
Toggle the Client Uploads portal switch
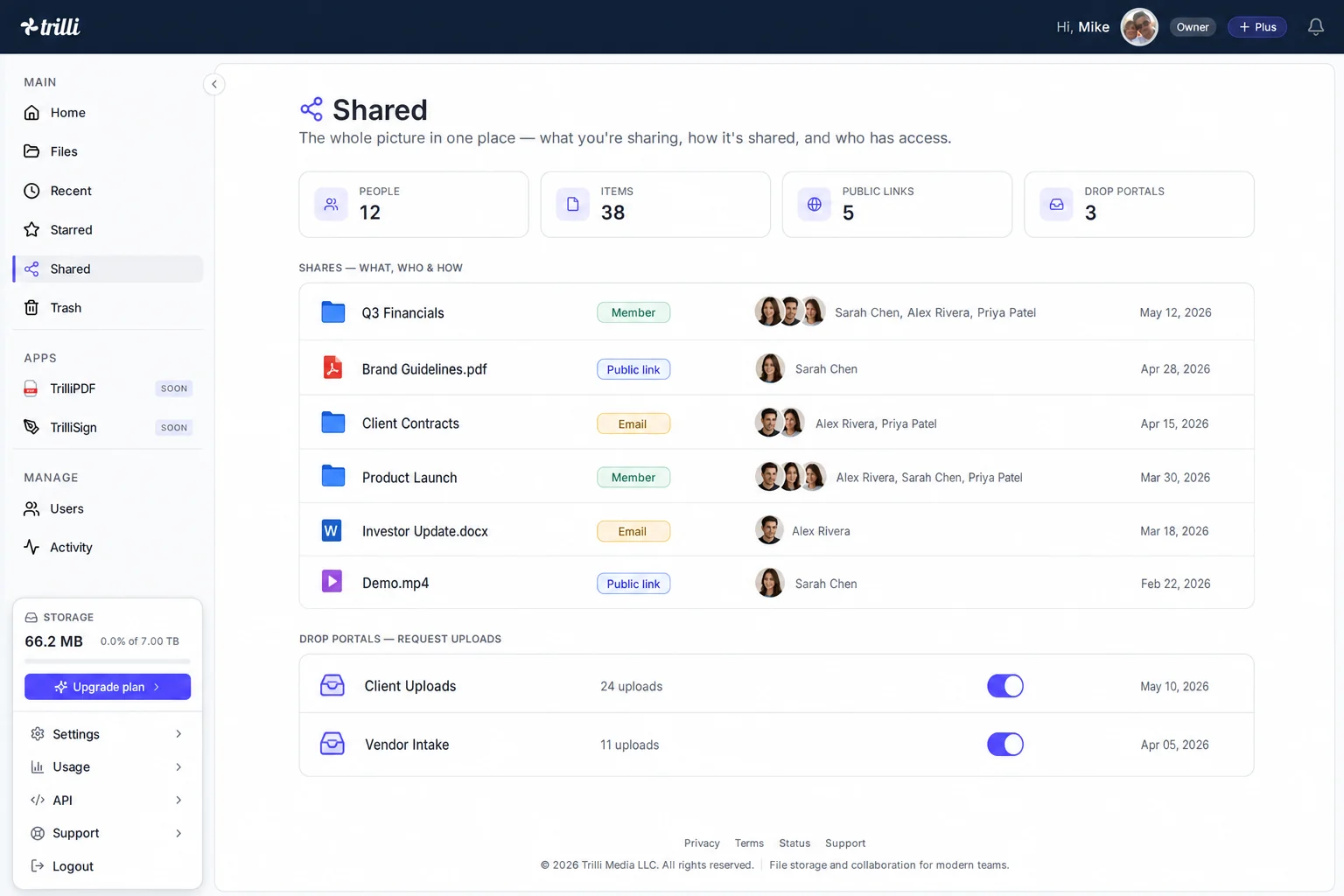pos(1005,686)
